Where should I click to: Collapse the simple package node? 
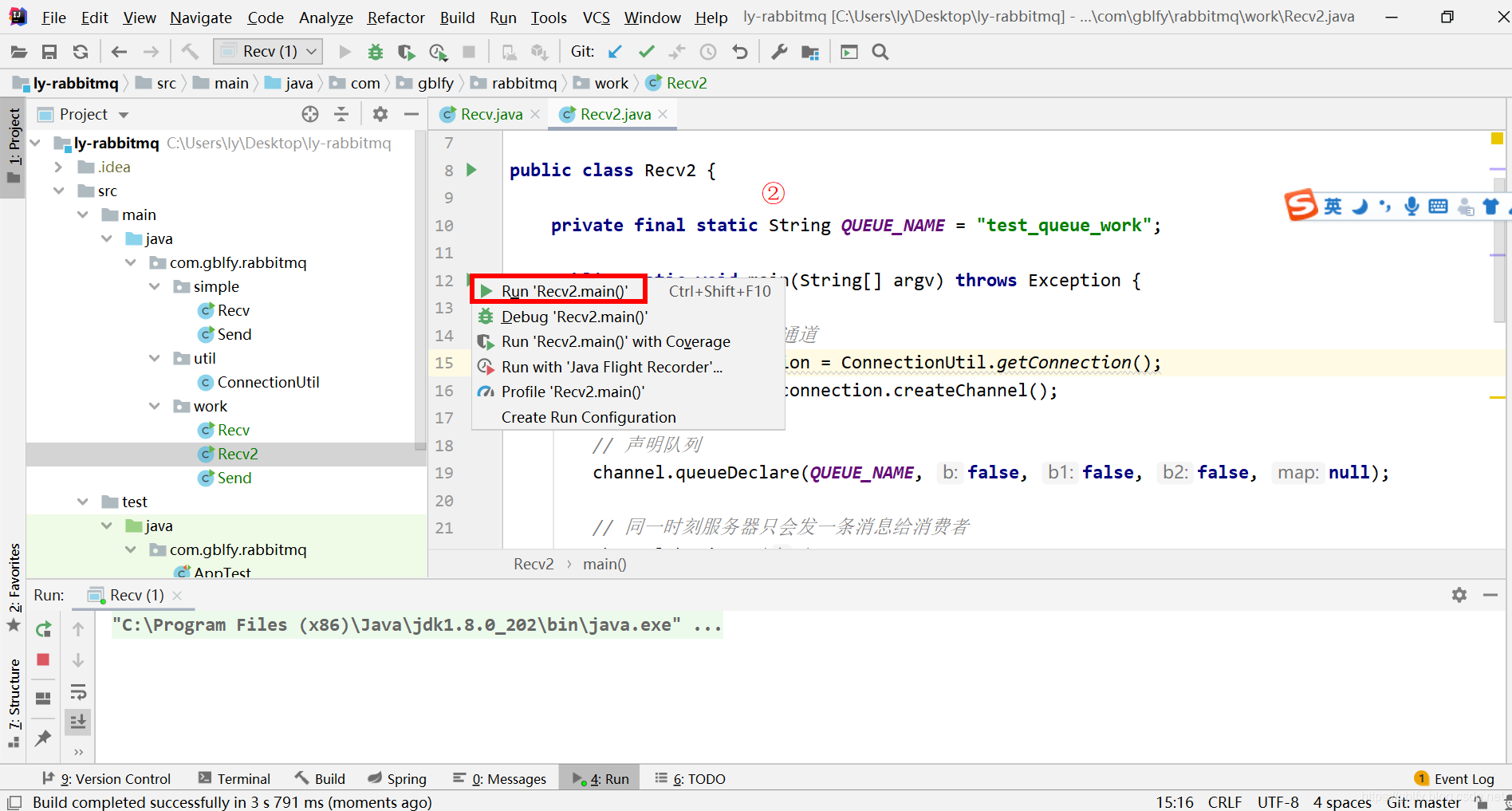point(154,286)
